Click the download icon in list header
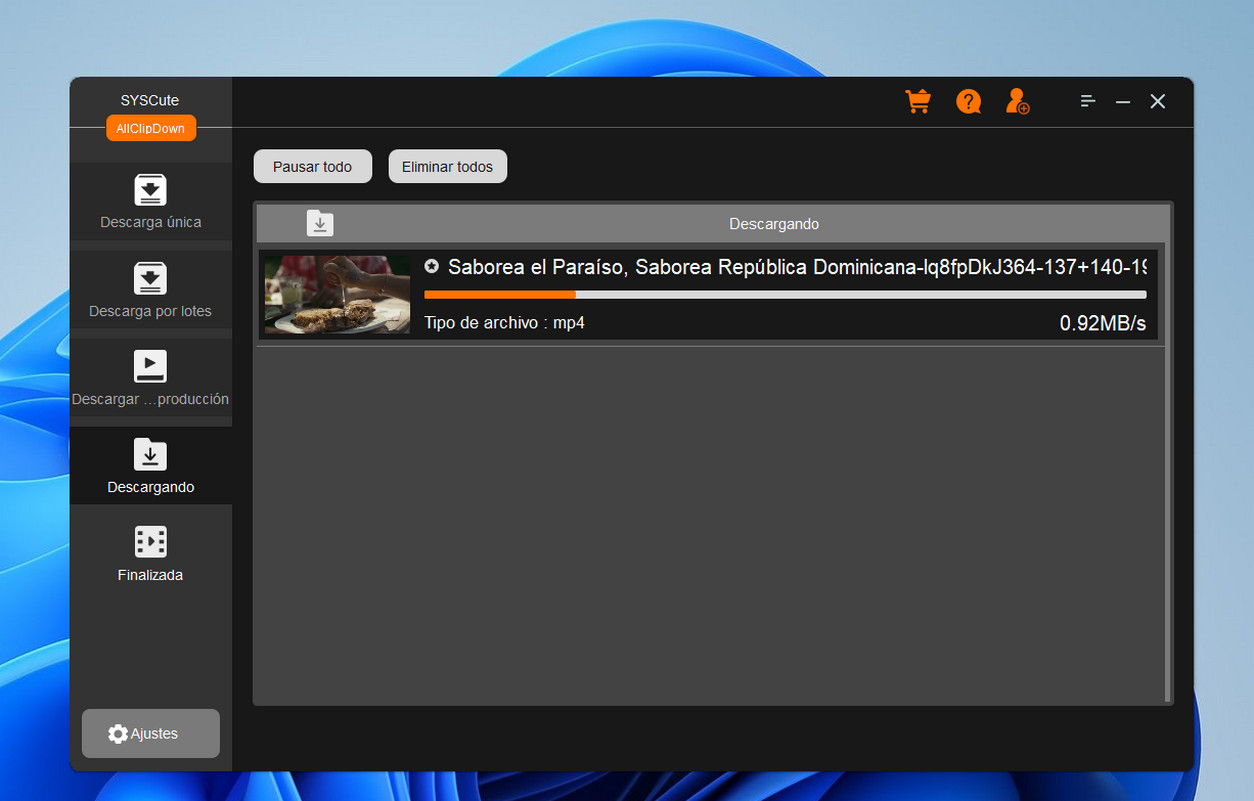Image resolution: width=1254 pixels, height=801 pixels. pyautogui.click(x=320, y=223)
